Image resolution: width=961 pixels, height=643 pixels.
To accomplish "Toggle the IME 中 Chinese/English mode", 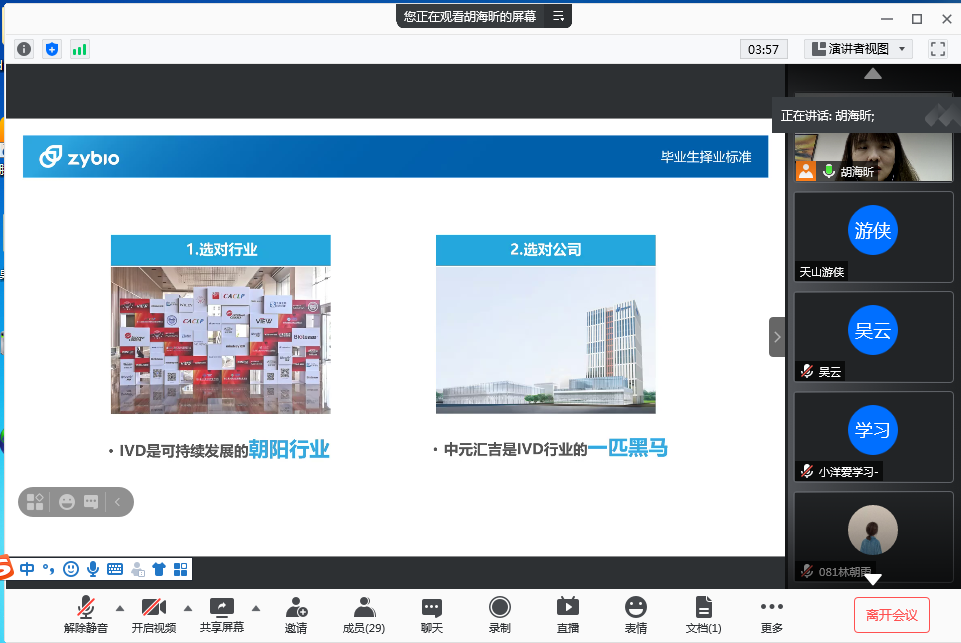I will [x=27, y=569].
